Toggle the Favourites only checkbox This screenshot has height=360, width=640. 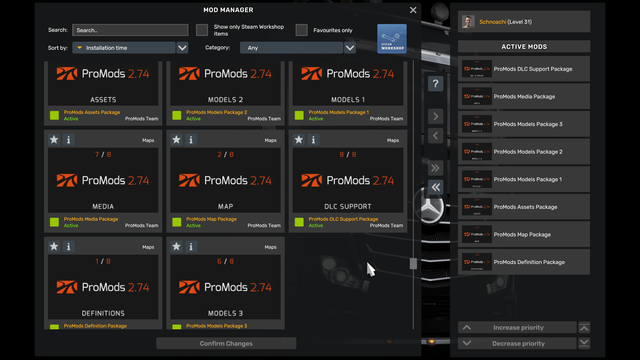click(x=302, y=30)
